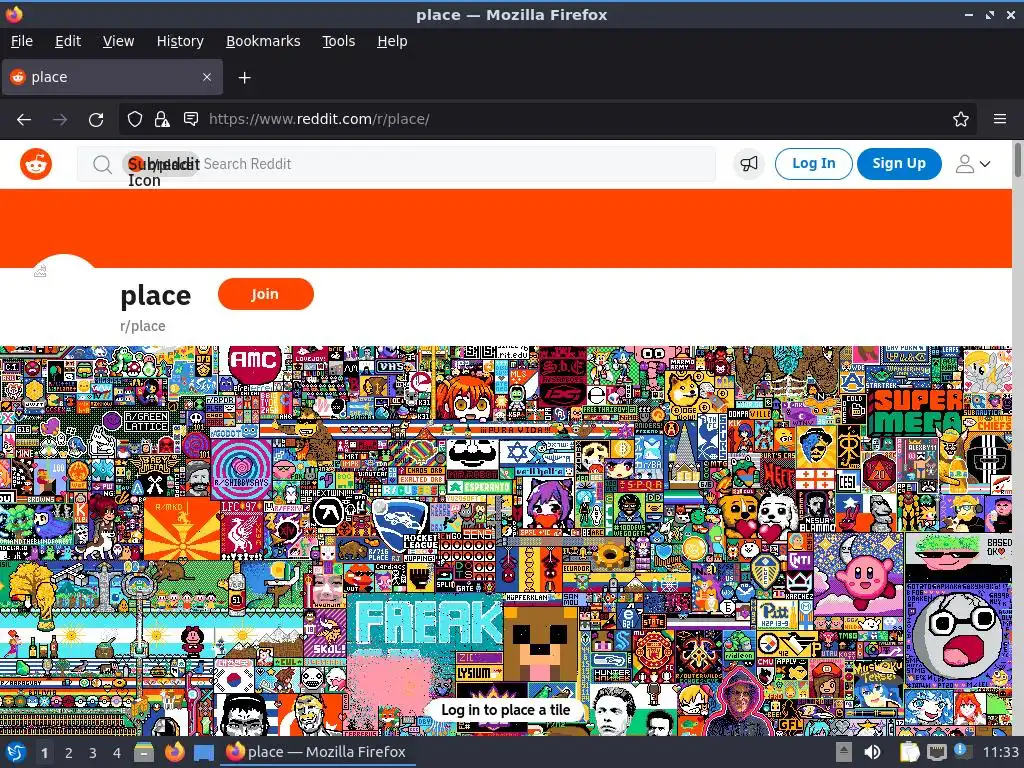This screenshot has height=768, width=1024.
Task: Click the AMC logo on the canvas
Action: (x=254, y=363)
